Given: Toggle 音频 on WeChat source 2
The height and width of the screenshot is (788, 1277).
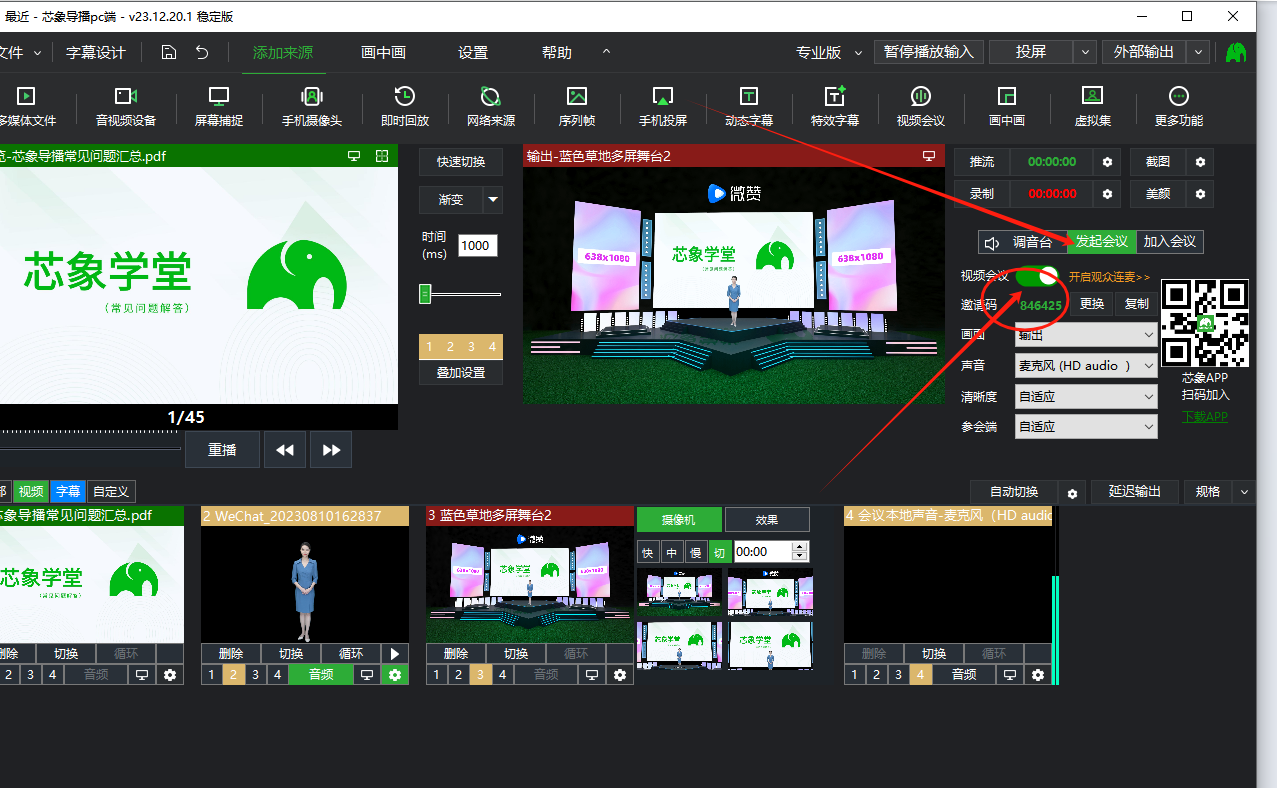Looking at the screenshot, I should pos(320,675).
